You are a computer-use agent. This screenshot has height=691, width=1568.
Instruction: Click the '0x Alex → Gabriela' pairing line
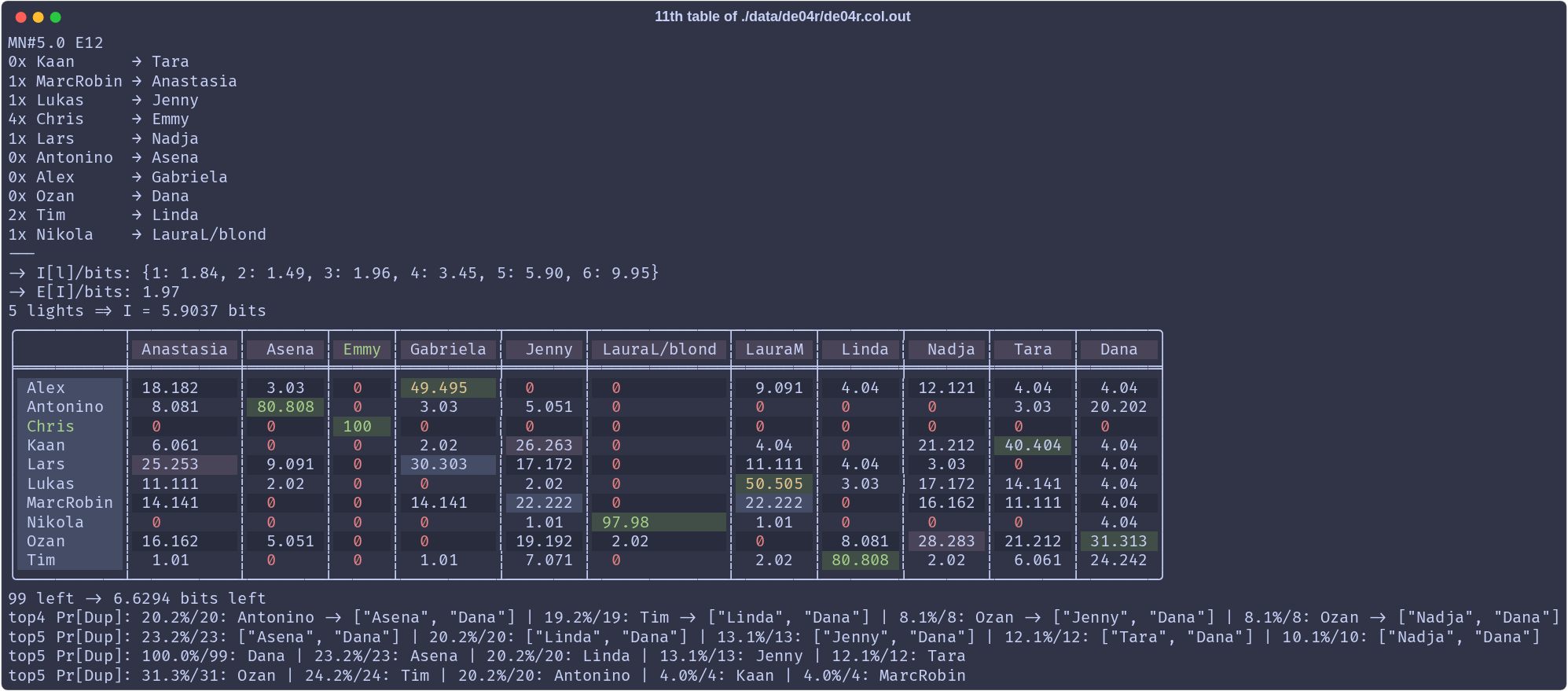coord(118,177)
